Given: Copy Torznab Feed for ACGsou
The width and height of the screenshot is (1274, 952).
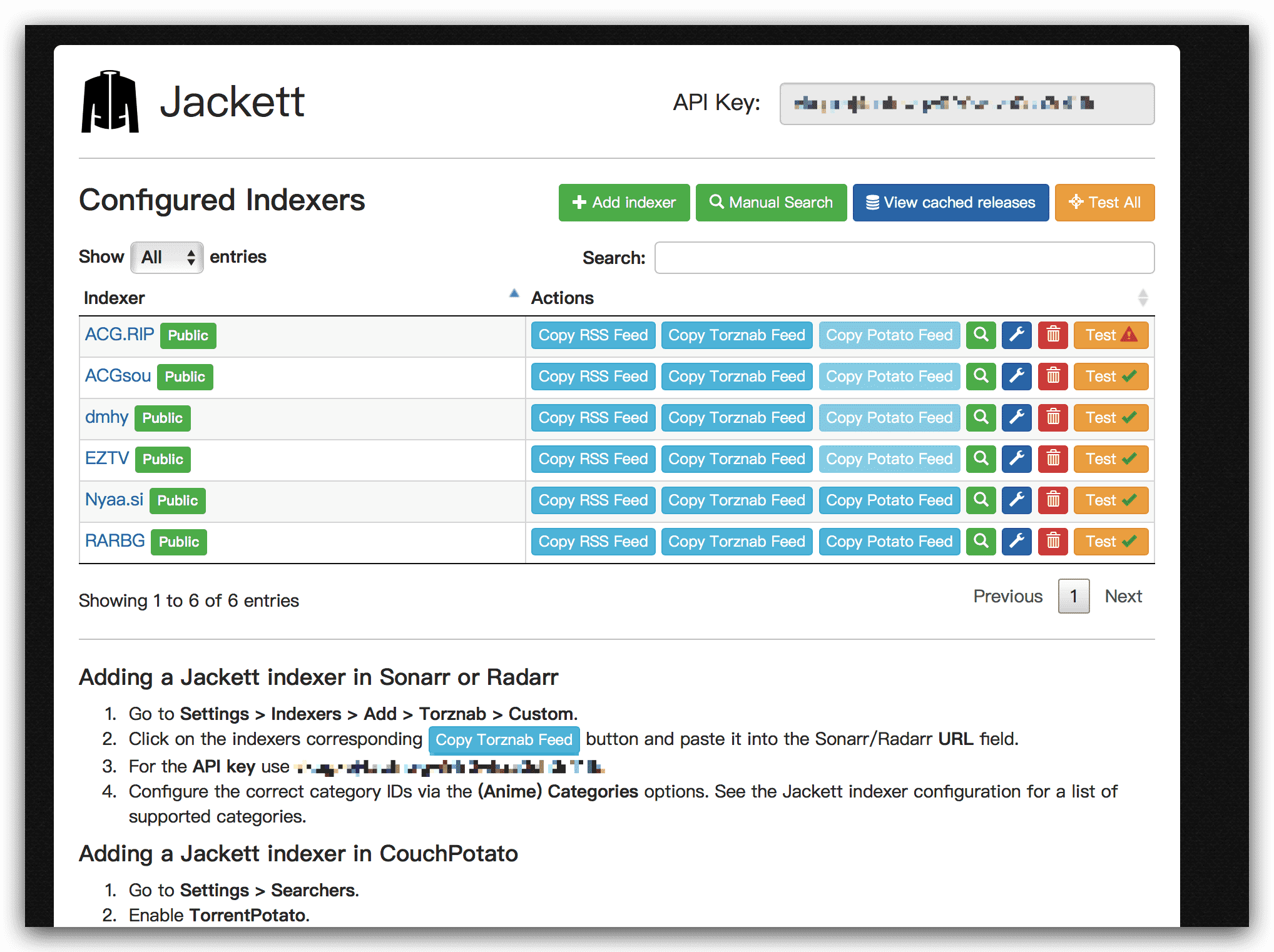Looking at the screenshot, I should click(x=736, y=377).
